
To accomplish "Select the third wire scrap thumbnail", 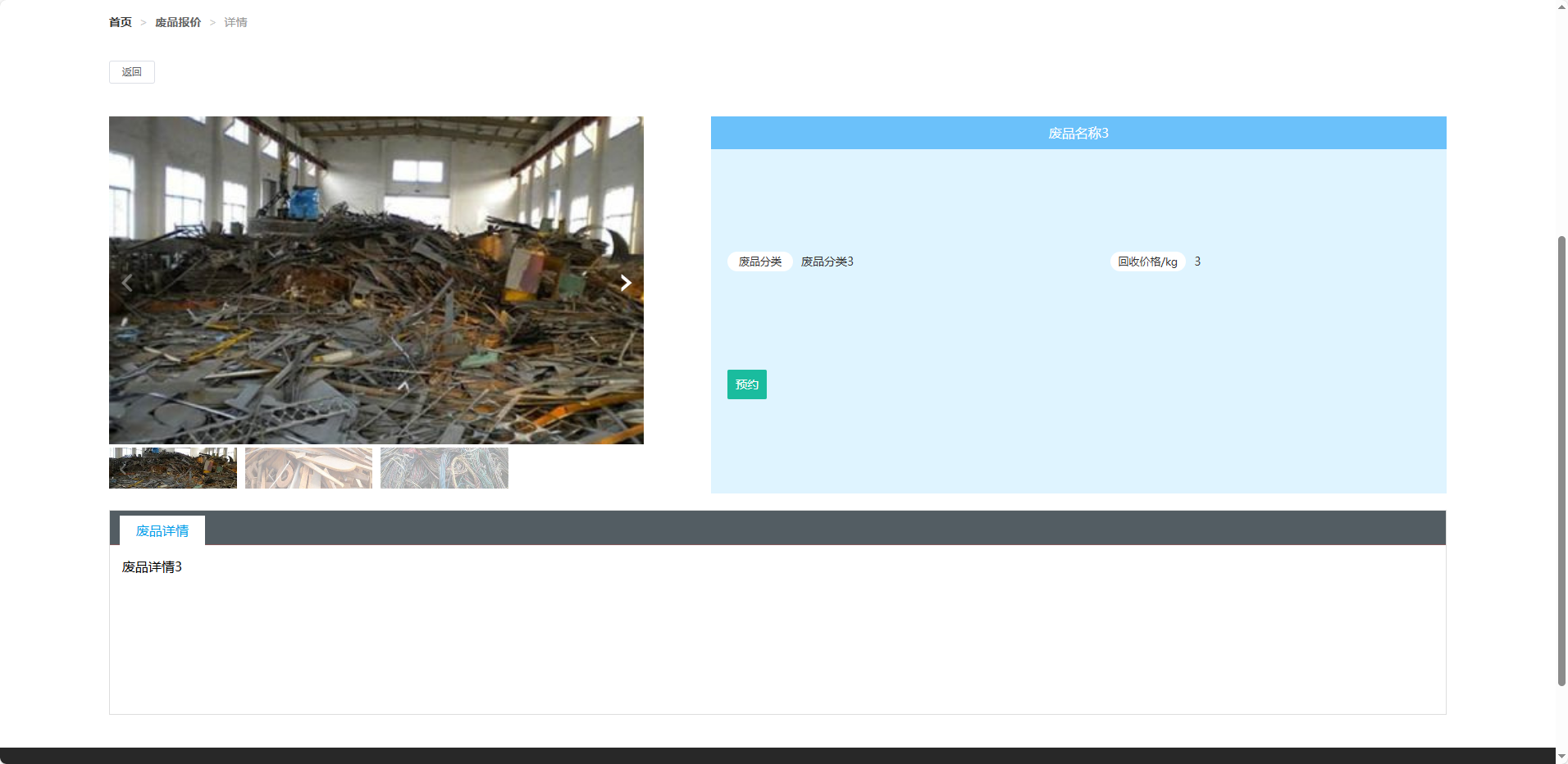I will (x=444, y=468).
